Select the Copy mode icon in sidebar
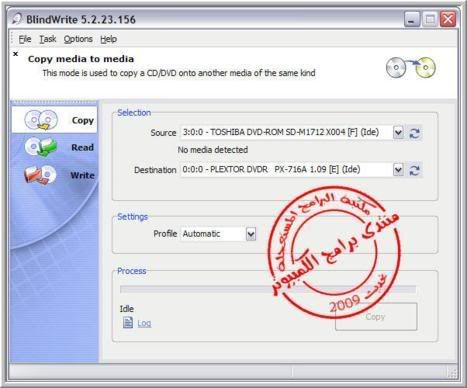 click(x=41, y=120)
